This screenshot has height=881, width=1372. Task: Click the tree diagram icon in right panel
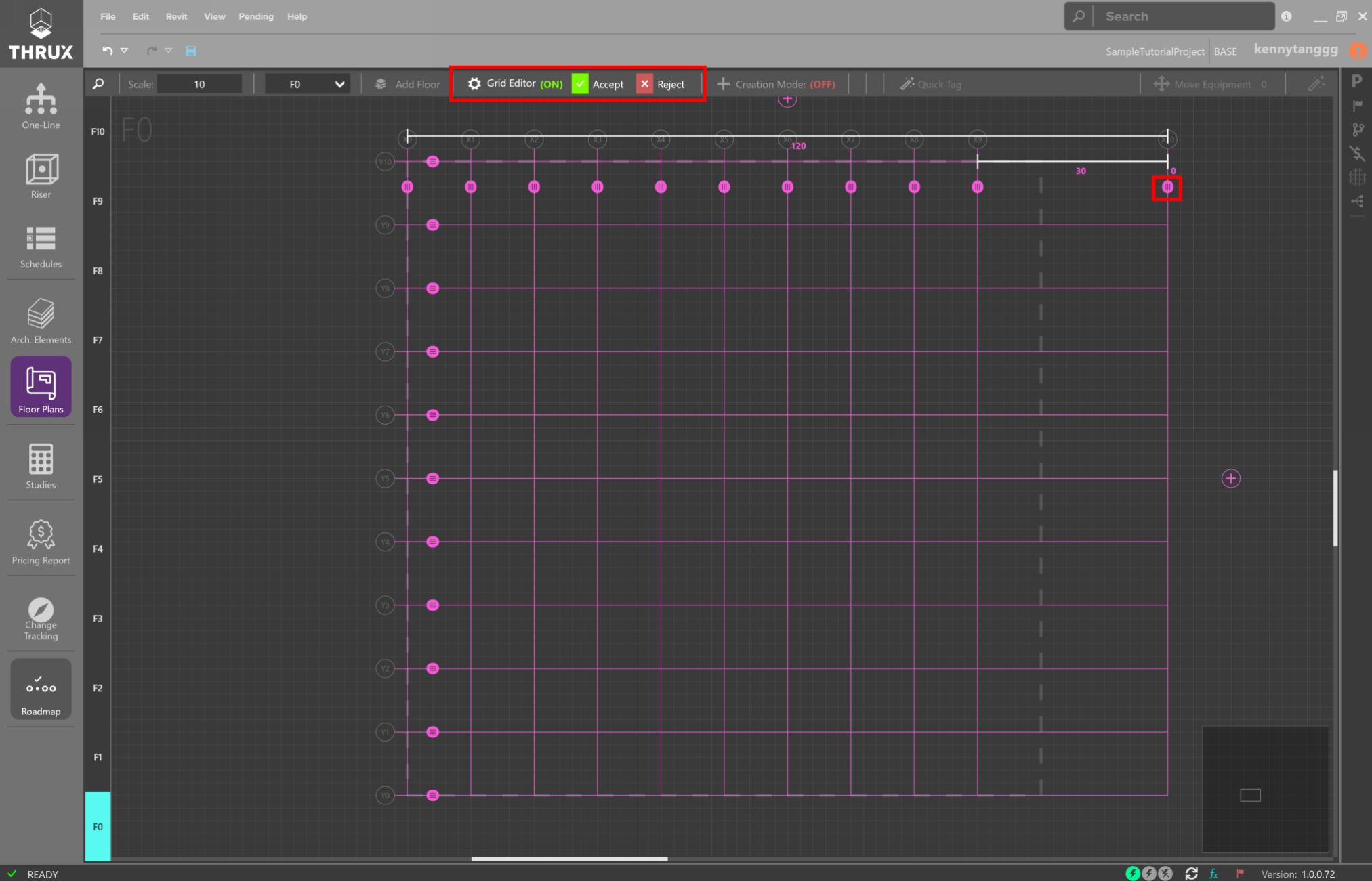coord(1357,201)
